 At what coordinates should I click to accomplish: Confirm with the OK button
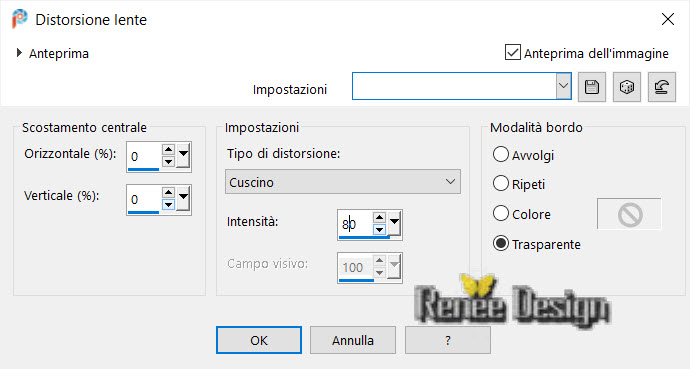coord(259,340)
